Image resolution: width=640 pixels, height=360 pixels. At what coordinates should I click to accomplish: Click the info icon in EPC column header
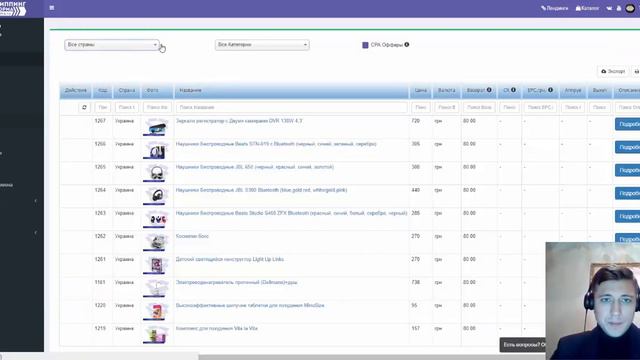point(551,90)
